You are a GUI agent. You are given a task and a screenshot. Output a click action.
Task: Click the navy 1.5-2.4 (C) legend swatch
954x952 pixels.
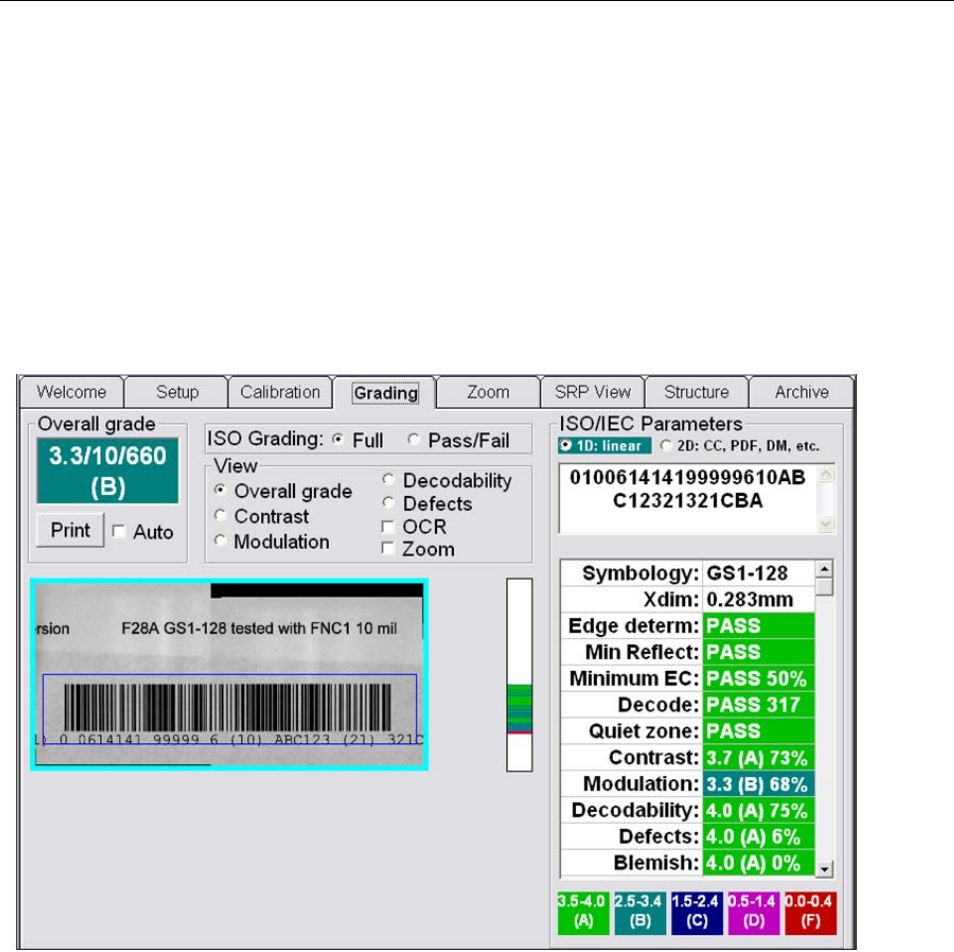(x=697, y=912)
